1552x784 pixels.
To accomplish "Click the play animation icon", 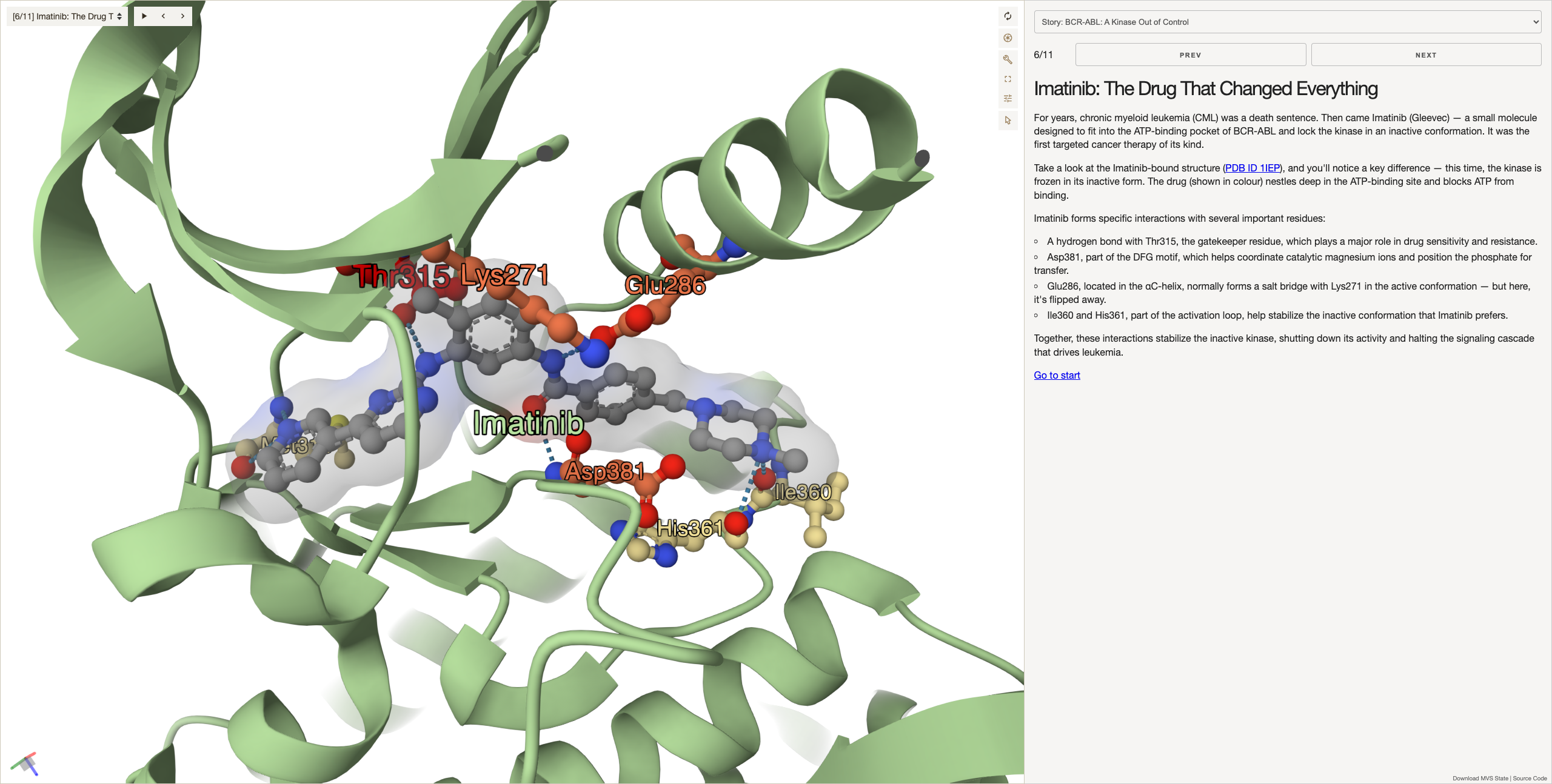I will [144, 16].
